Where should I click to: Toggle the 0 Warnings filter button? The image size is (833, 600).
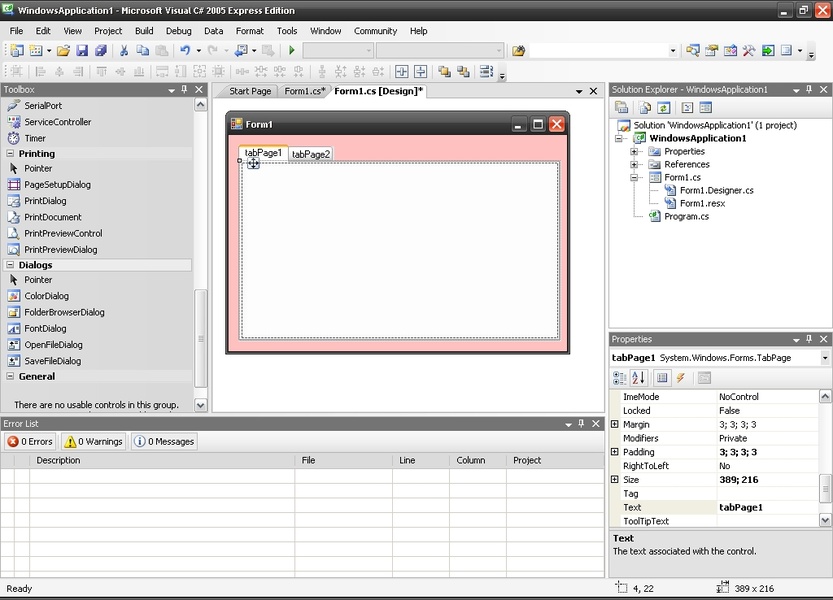tap(93, 441)
